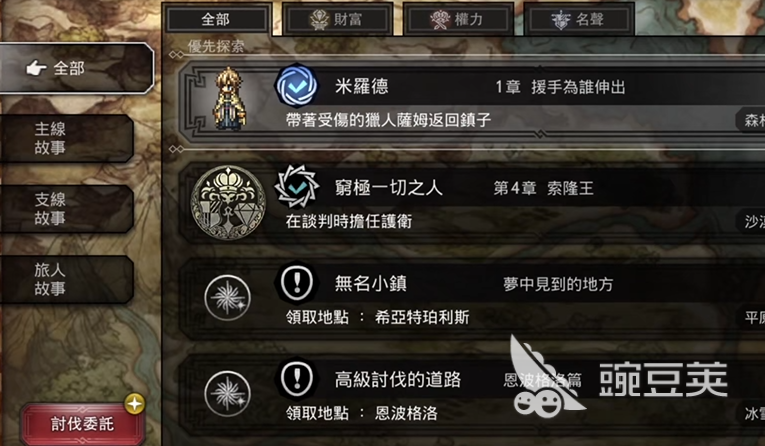
Task: Click the crown emblem of 窮極一切之人
Action: click(x=228, y=203)
